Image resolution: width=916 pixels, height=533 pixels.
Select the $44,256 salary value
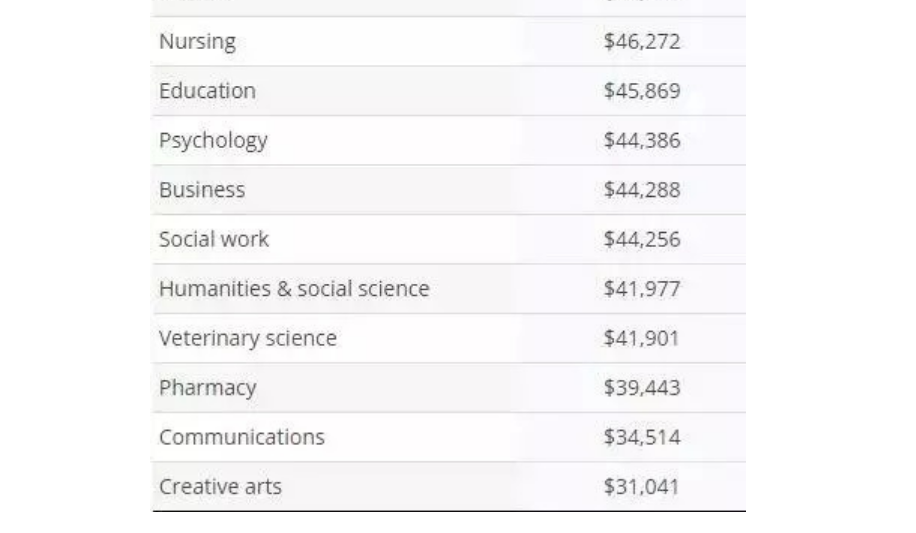click(x=641, y=239)
